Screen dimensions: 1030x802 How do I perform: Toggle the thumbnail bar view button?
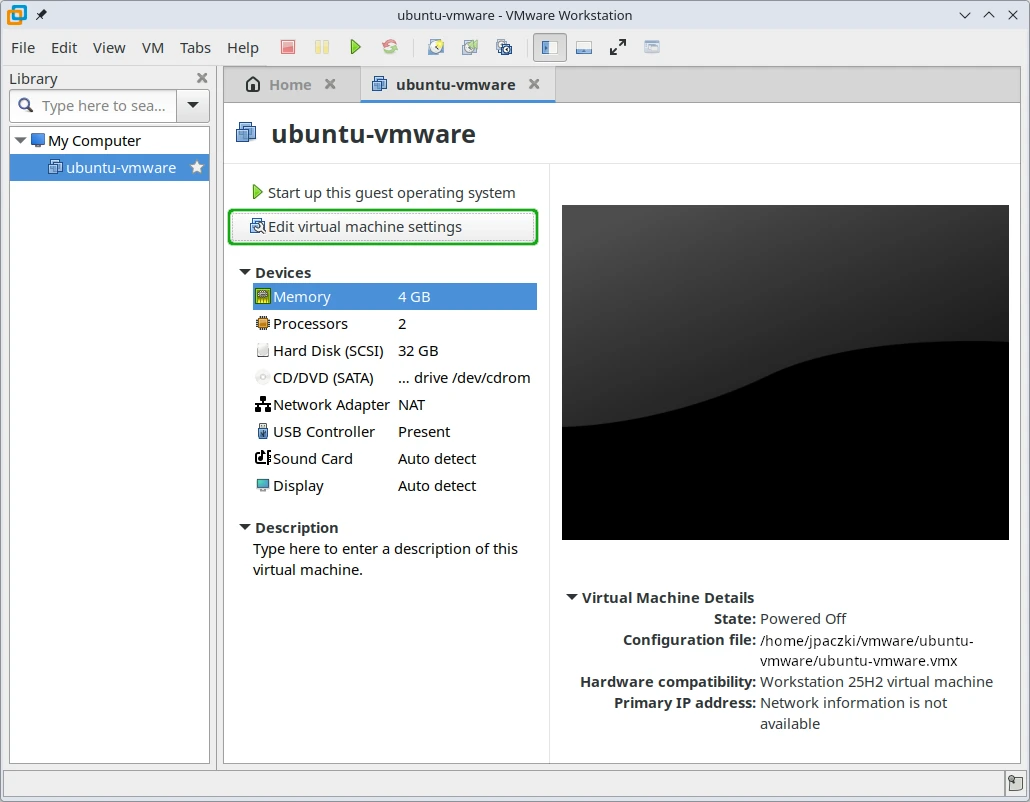[584, 47]
